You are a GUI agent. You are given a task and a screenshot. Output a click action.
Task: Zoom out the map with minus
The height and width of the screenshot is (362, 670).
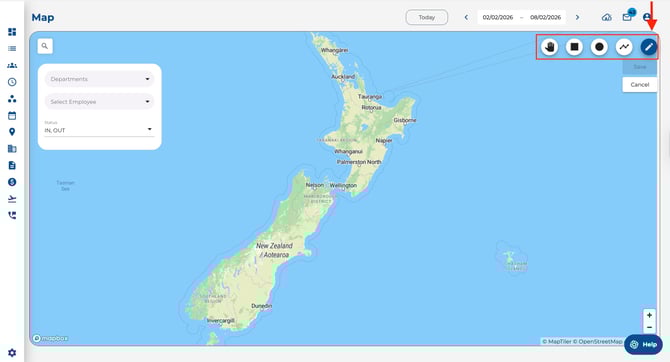[x=649, y=327]
